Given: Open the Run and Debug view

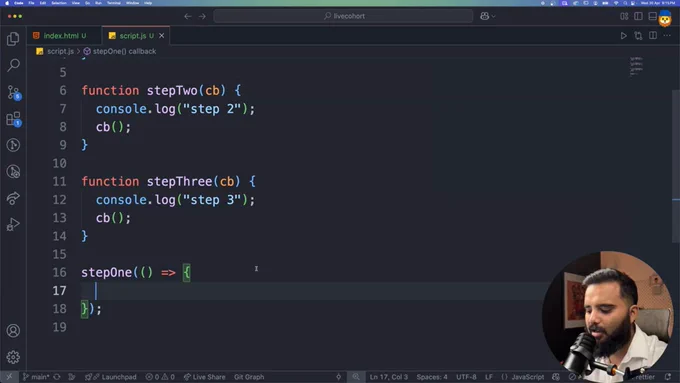Looking at the screenshot, I should (13, 225).
